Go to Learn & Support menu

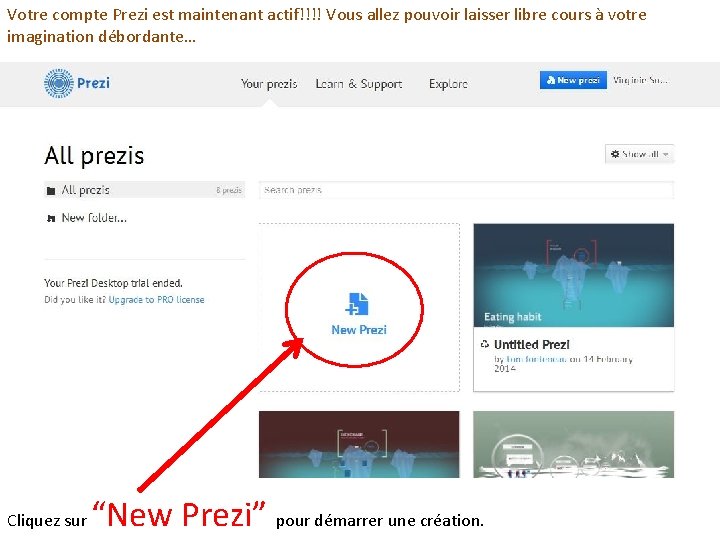(359, 84)
